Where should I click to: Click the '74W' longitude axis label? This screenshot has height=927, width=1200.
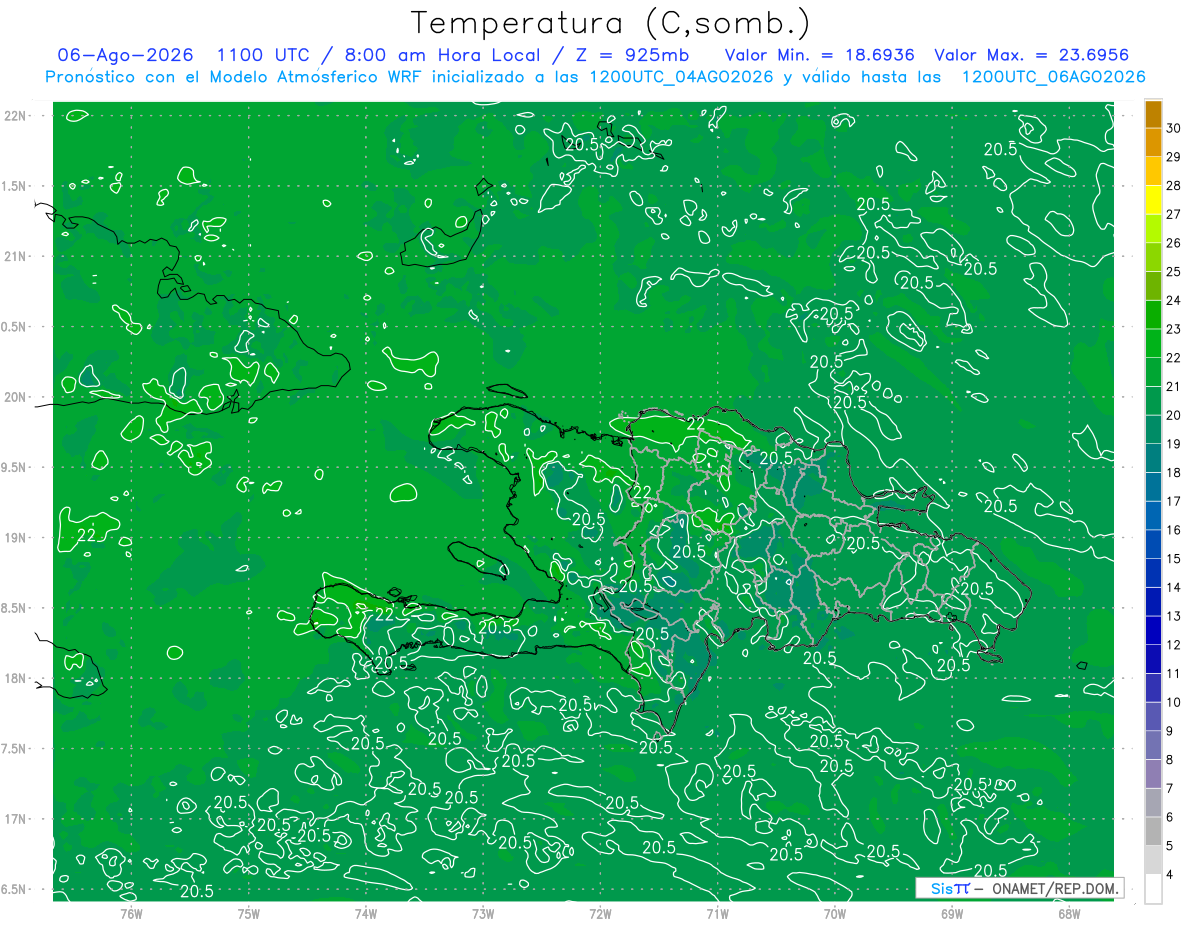tap(366, 912)
